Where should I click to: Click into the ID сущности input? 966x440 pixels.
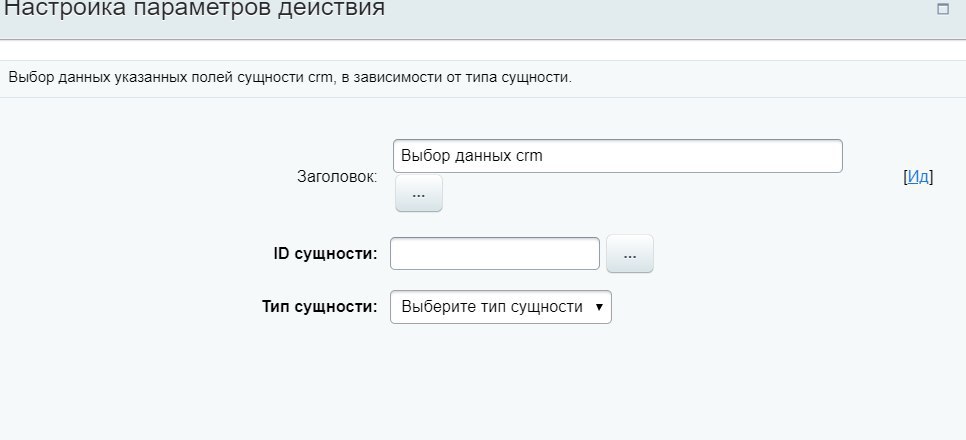tap(494, 254)
